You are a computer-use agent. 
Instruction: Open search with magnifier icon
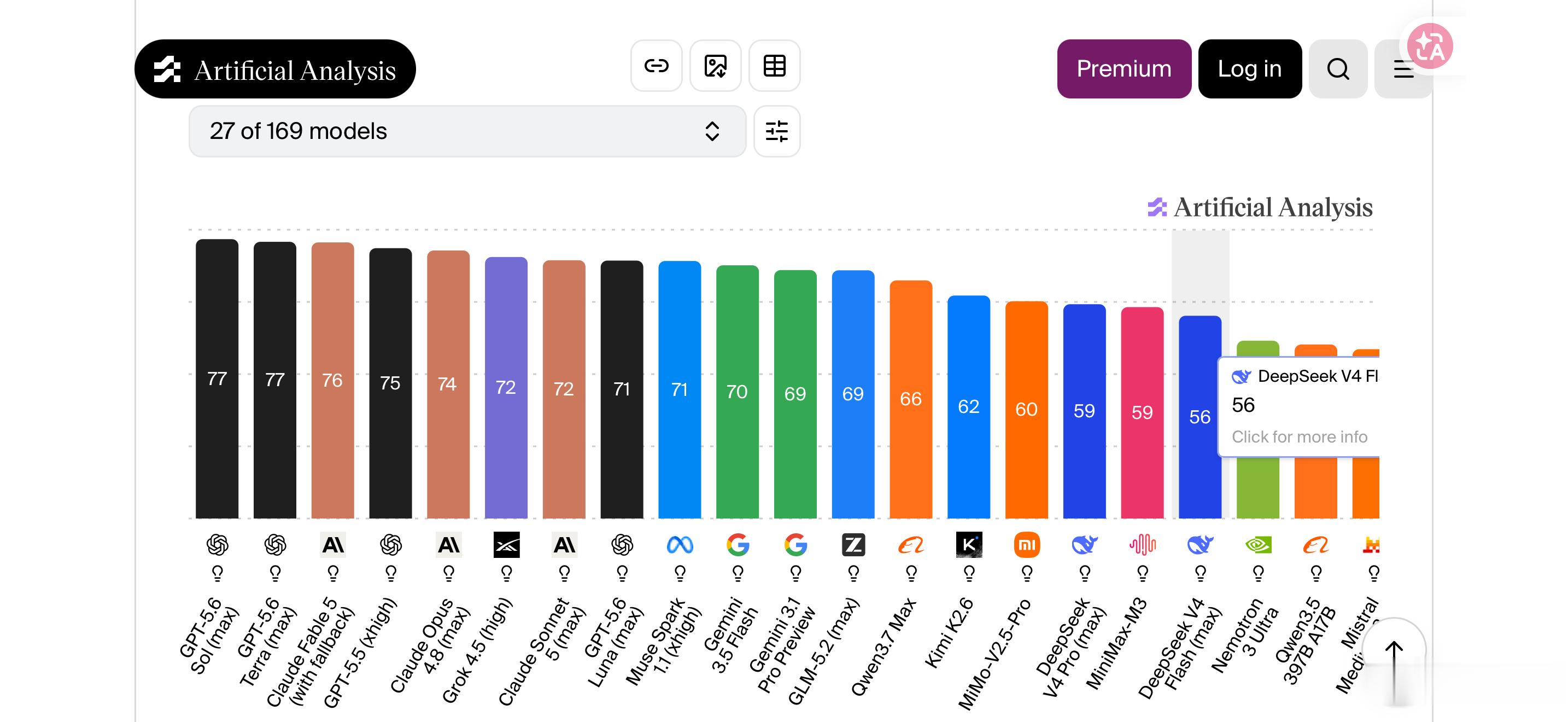click(x=1338, y=69)
